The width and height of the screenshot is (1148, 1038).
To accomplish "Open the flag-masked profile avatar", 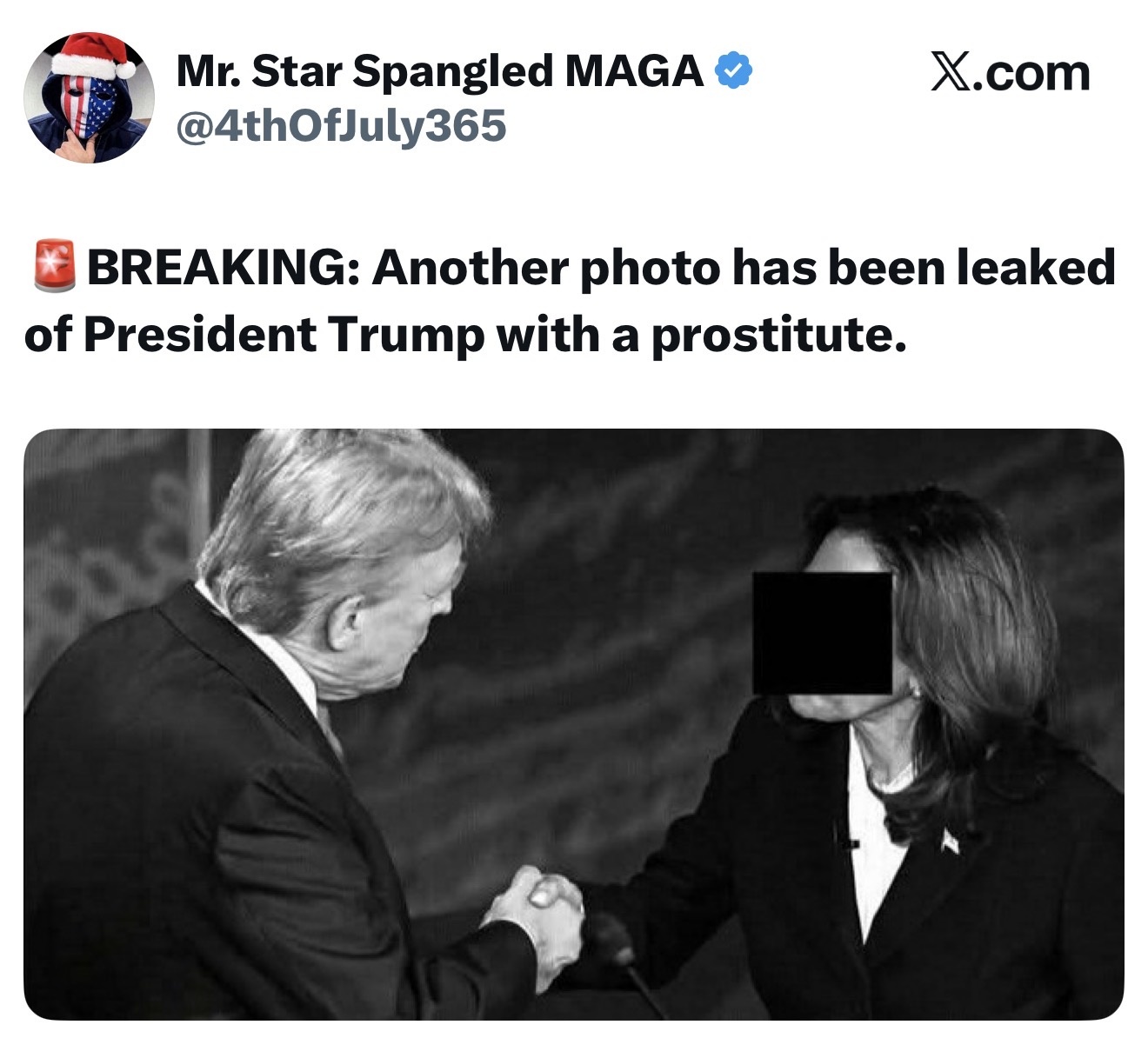I will pos(89,97).
